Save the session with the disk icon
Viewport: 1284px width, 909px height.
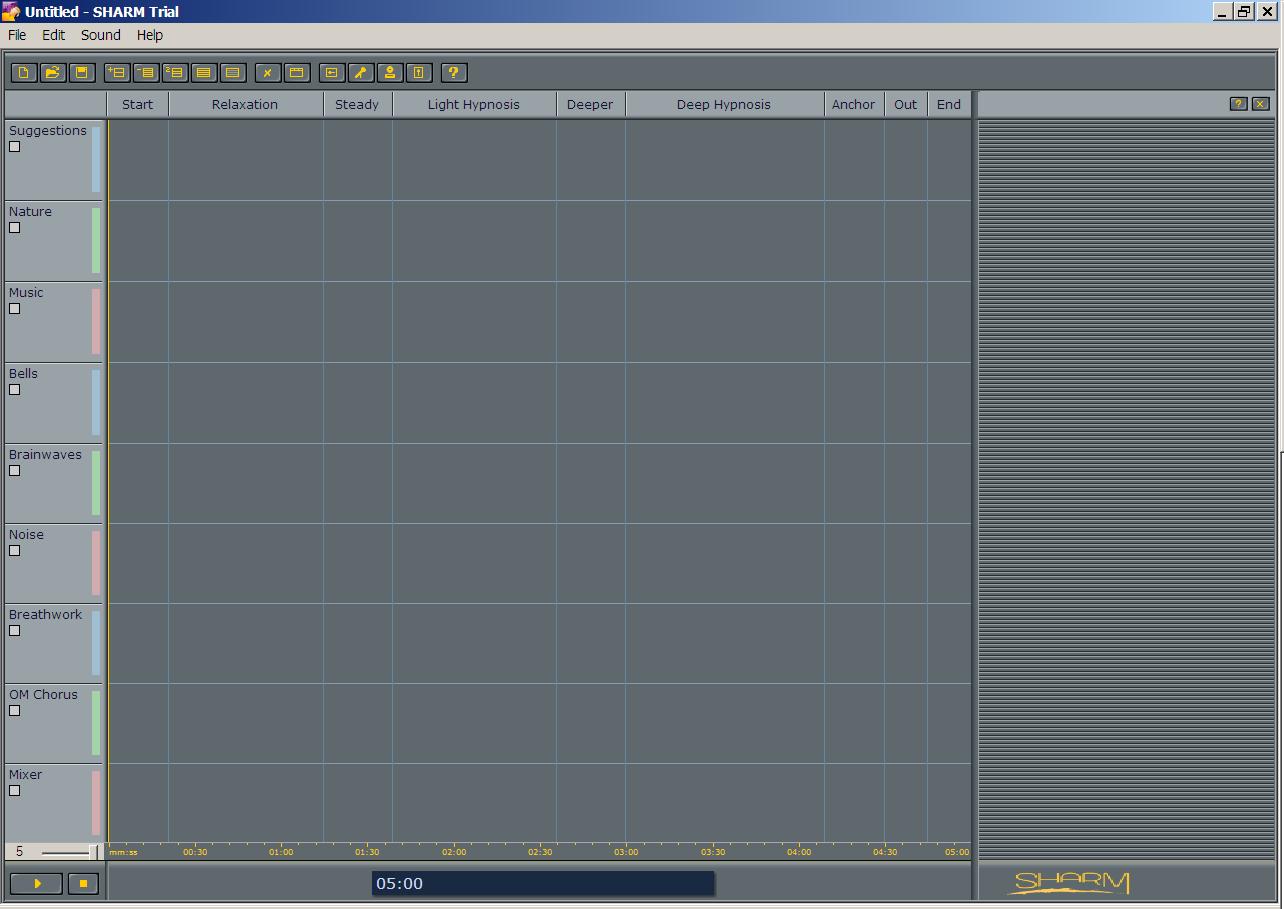(82, 73)
